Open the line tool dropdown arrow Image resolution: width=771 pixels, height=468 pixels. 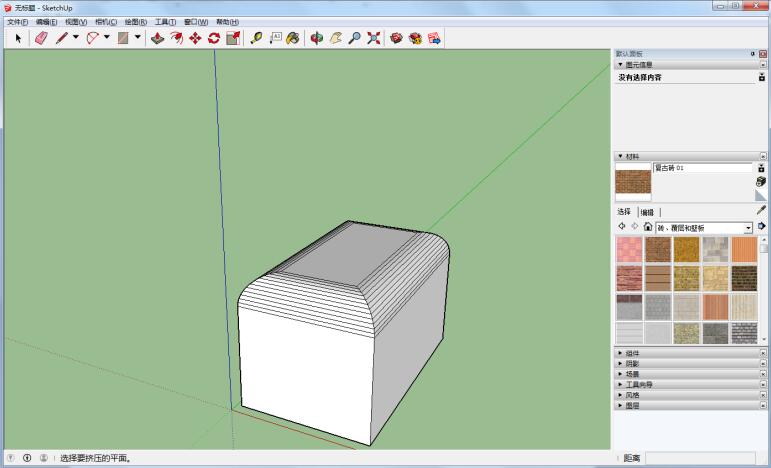(x=76, y=38)
